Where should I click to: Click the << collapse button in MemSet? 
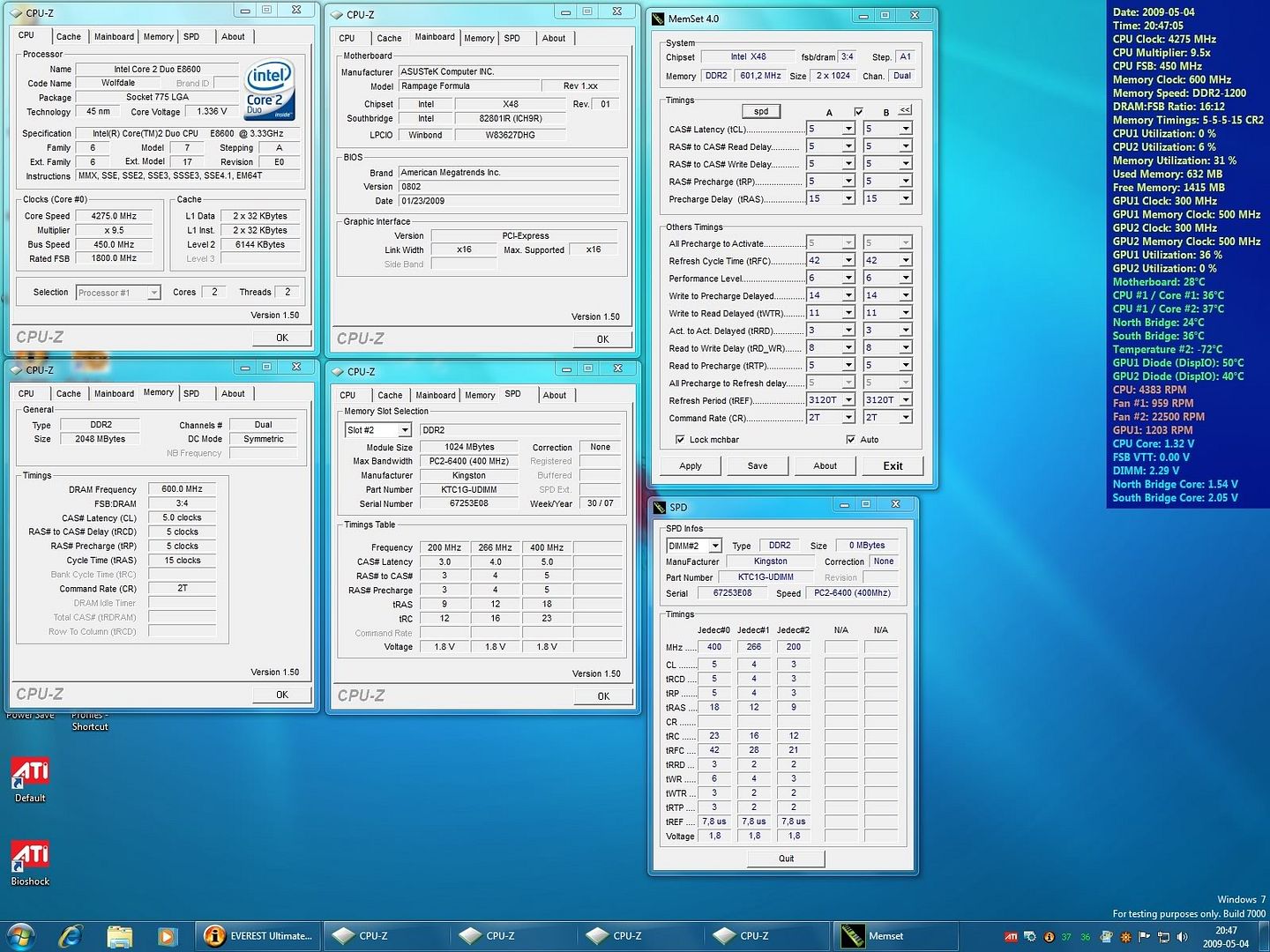(905, 110)
